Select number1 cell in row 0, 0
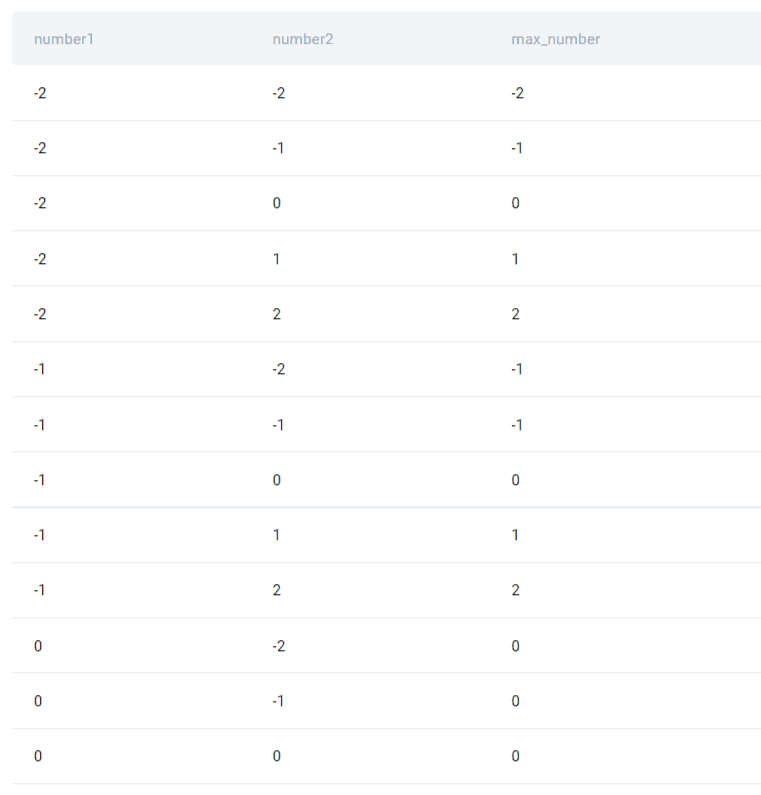Screen dimensions: 761x795 pyautogui.click(x=38, y=756)
